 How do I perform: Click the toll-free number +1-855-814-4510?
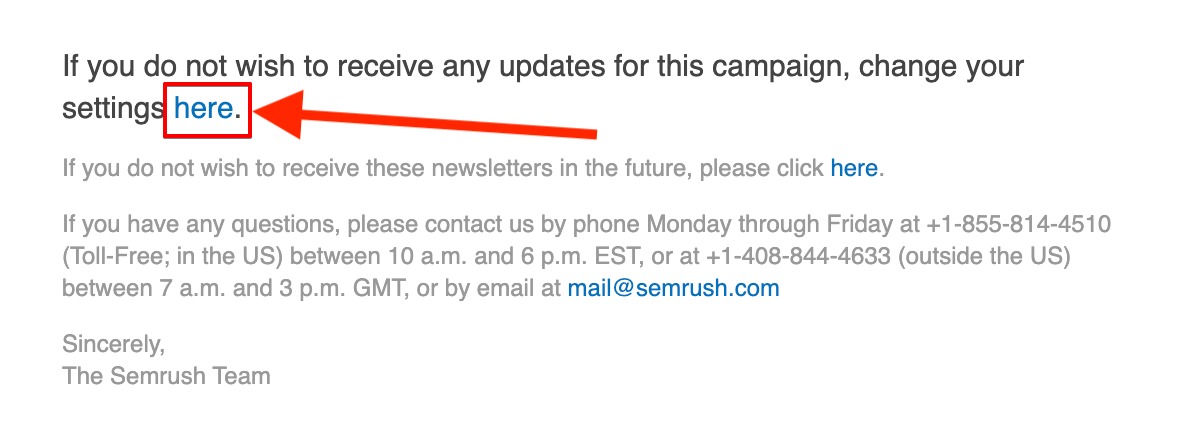pos(1018,224)
